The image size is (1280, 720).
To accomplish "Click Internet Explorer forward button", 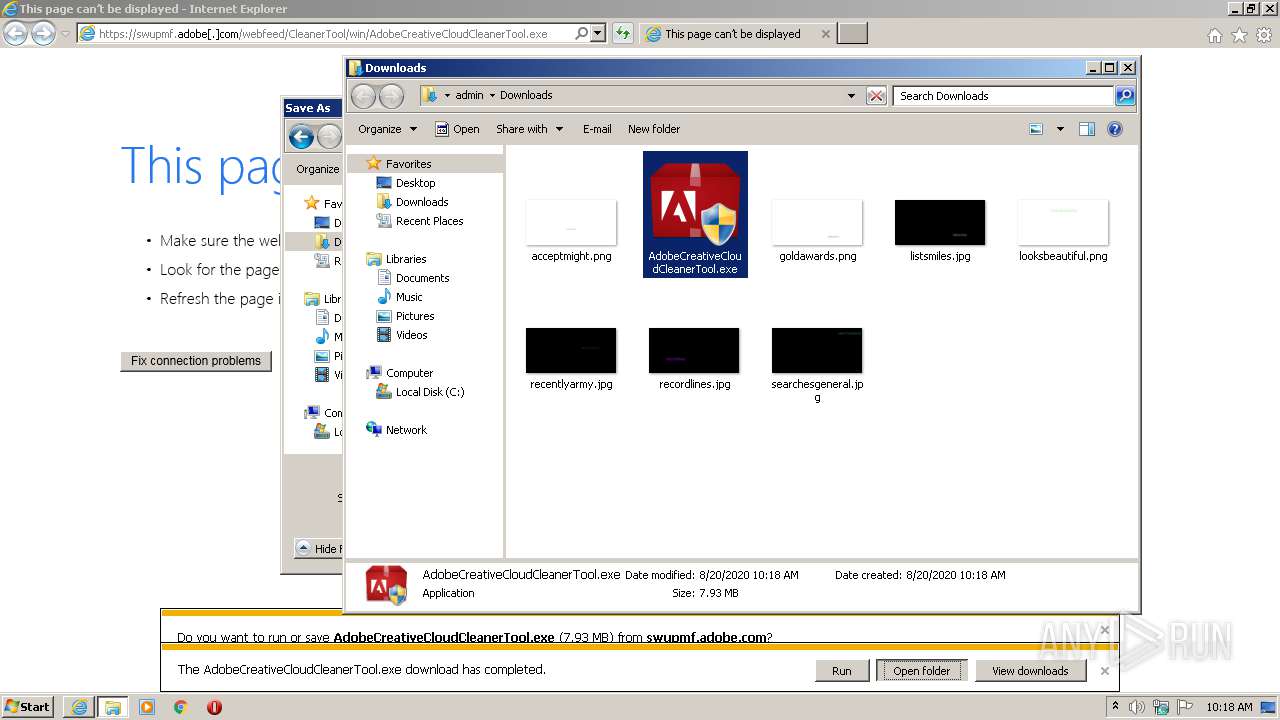I will [43, 34].
